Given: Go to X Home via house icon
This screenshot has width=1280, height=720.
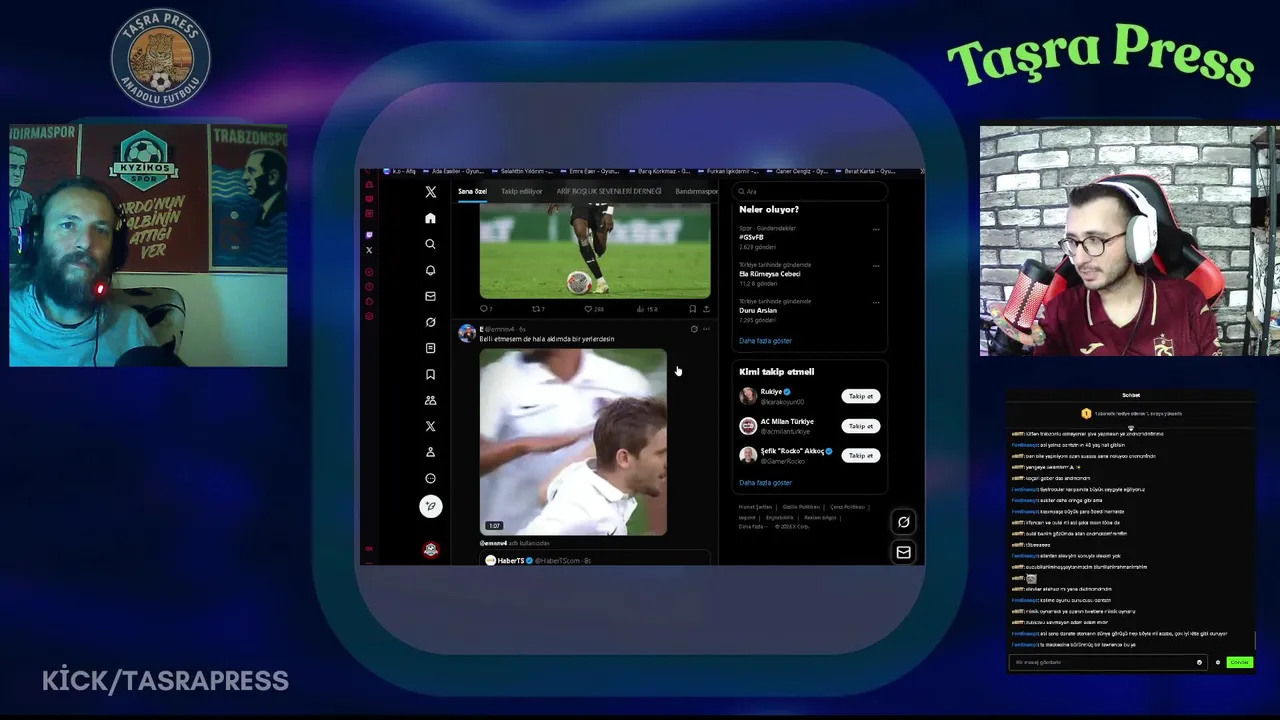Looking at the screenshot, I should pyautogui.click(x=430, y=218).
